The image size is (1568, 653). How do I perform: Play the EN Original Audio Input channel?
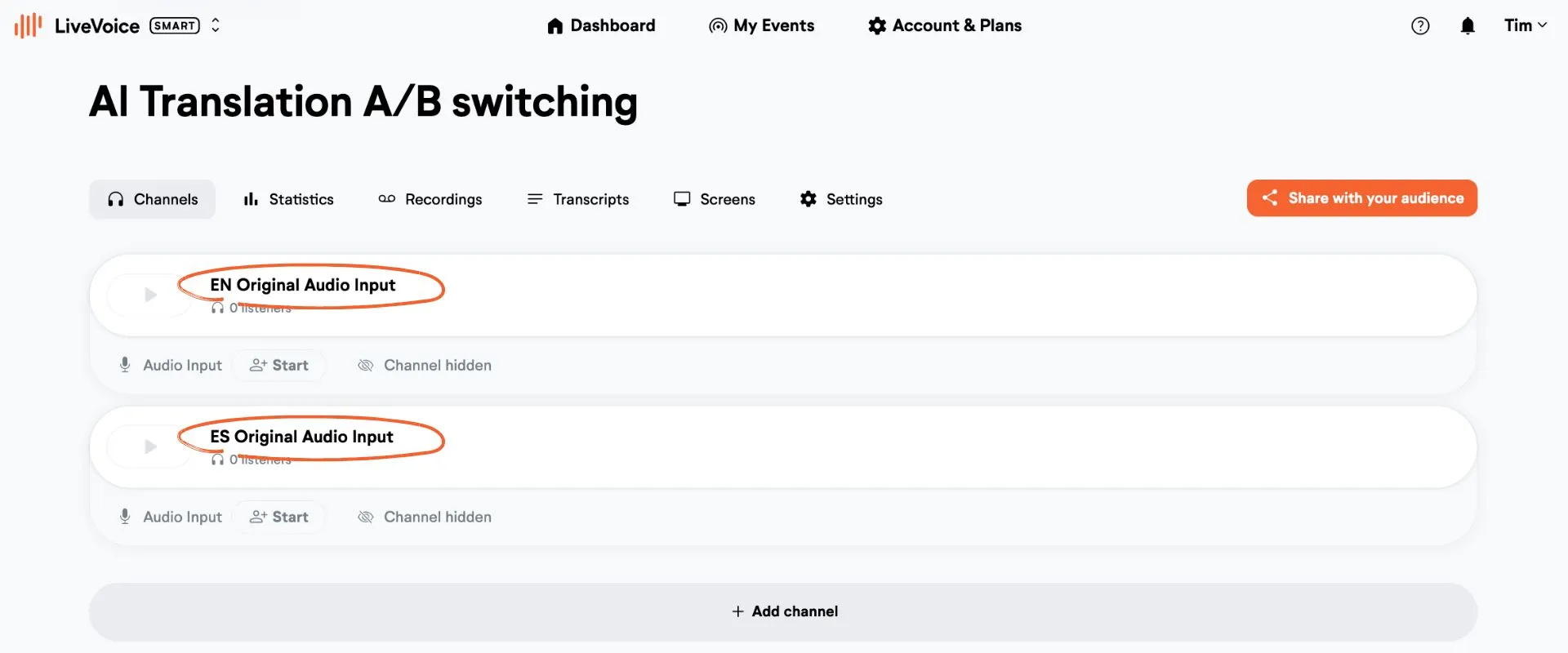click(150, 295)
